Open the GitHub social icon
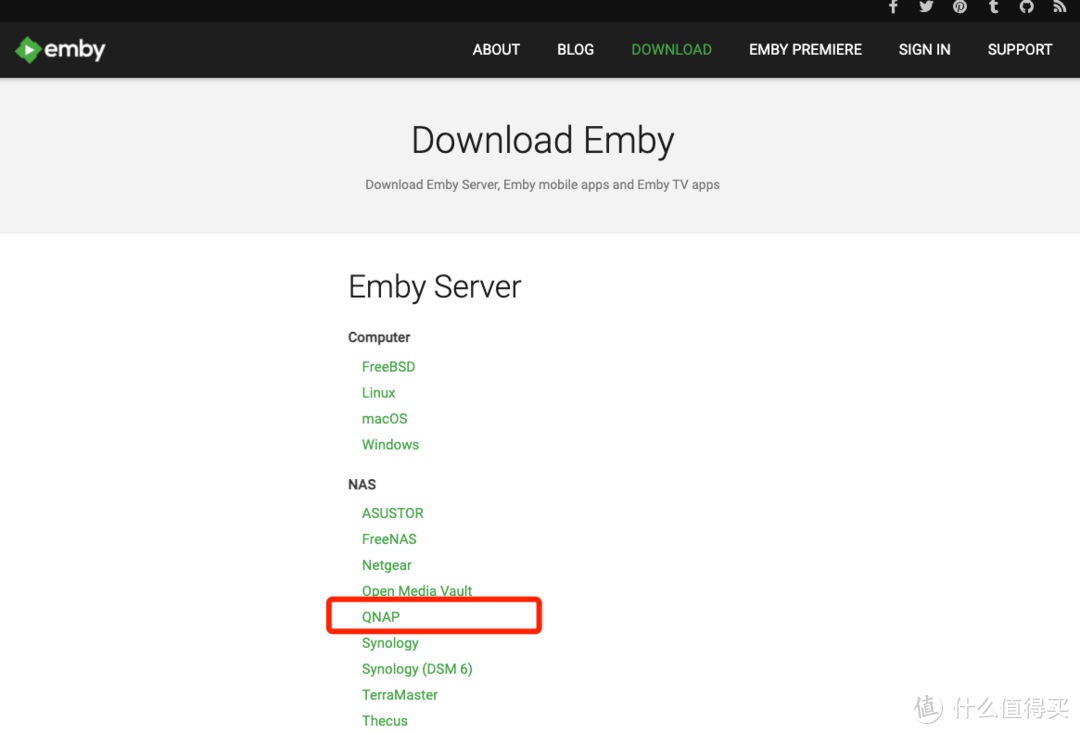1080x734 pixels. tap(1026, 7)
